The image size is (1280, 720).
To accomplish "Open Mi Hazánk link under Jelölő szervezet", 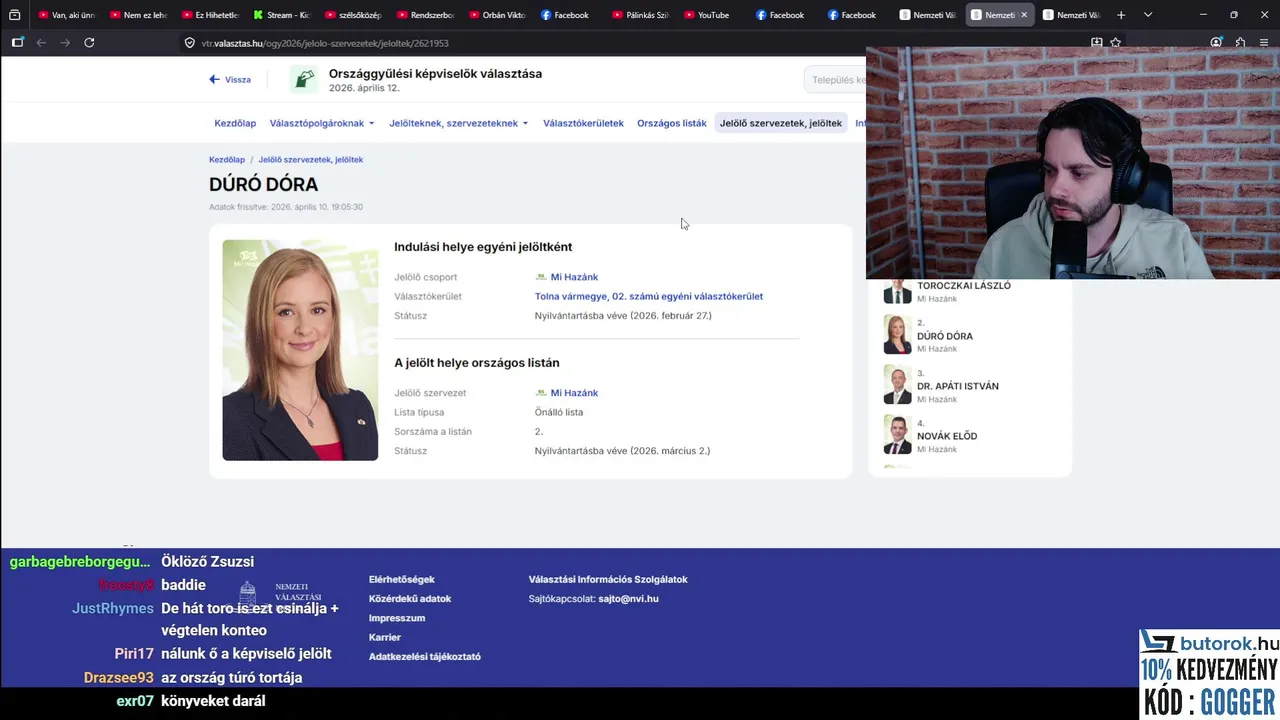I will [x=574, y=393].
